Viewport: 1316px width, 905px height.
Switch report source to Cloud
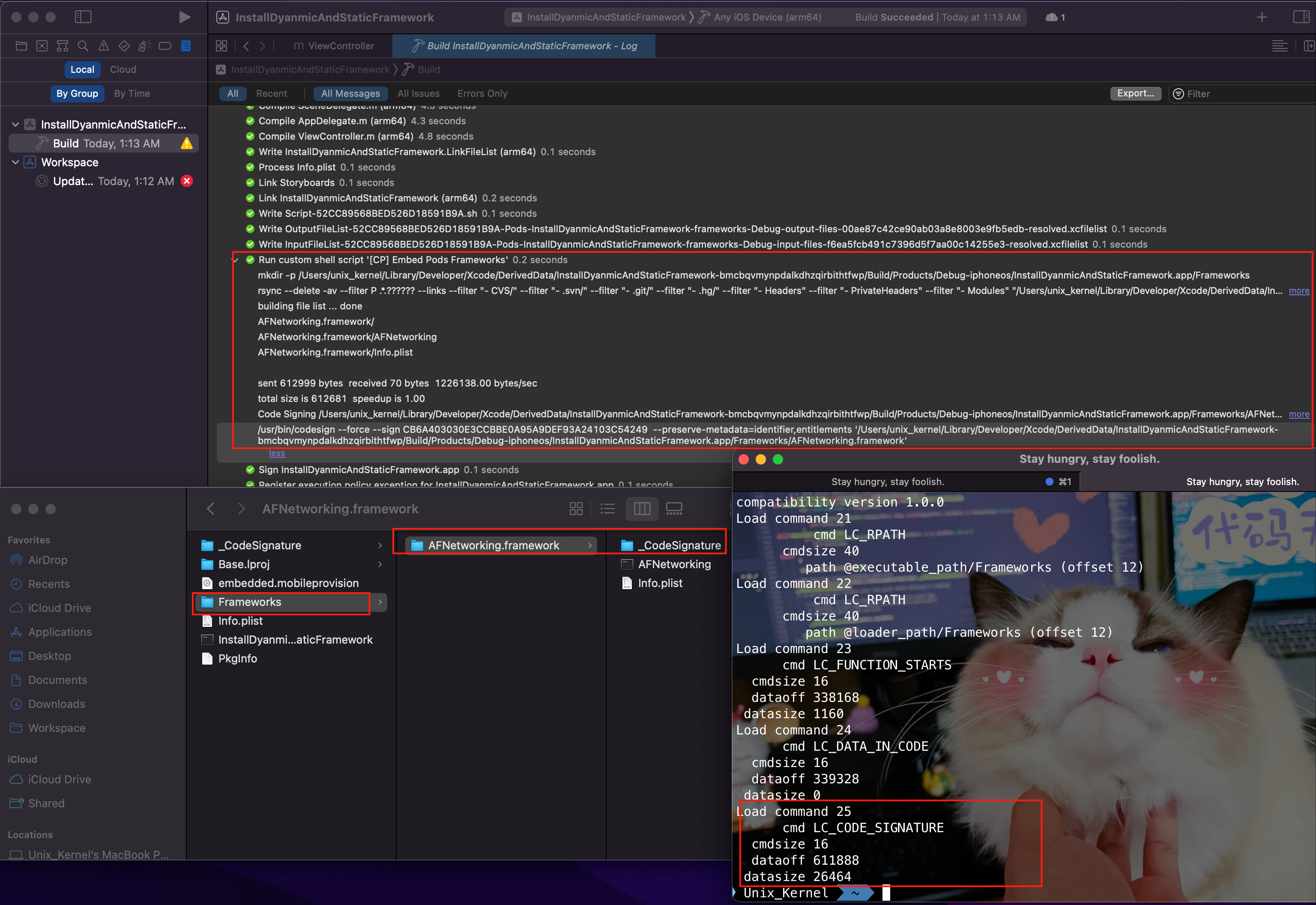pyautogui.click(x=123, y=69)
